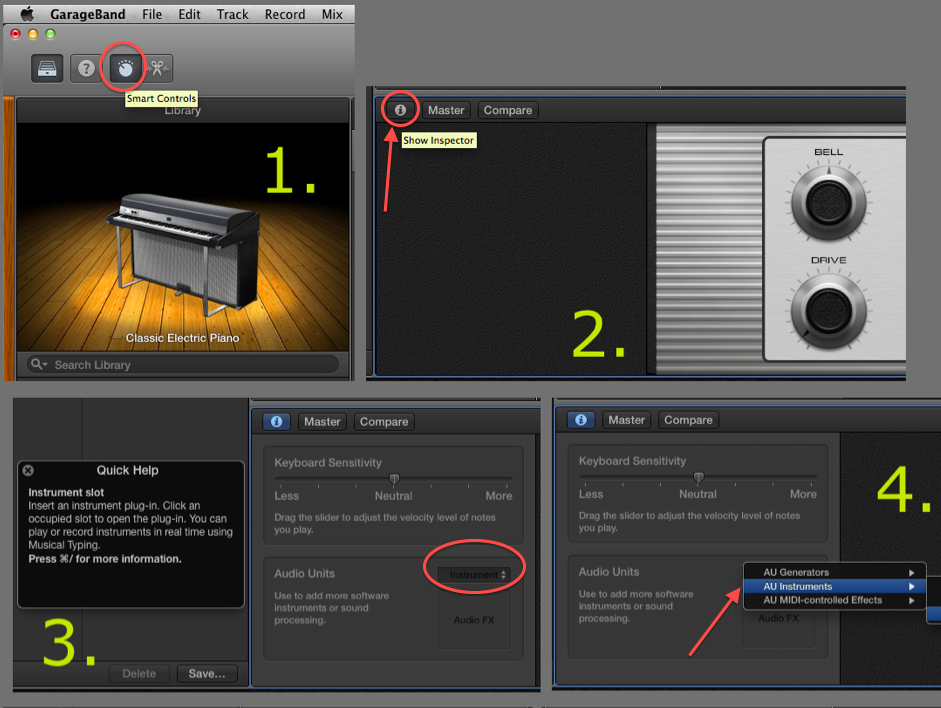
Task: Click the 'Quick Help' panel title
Action: 128,470
